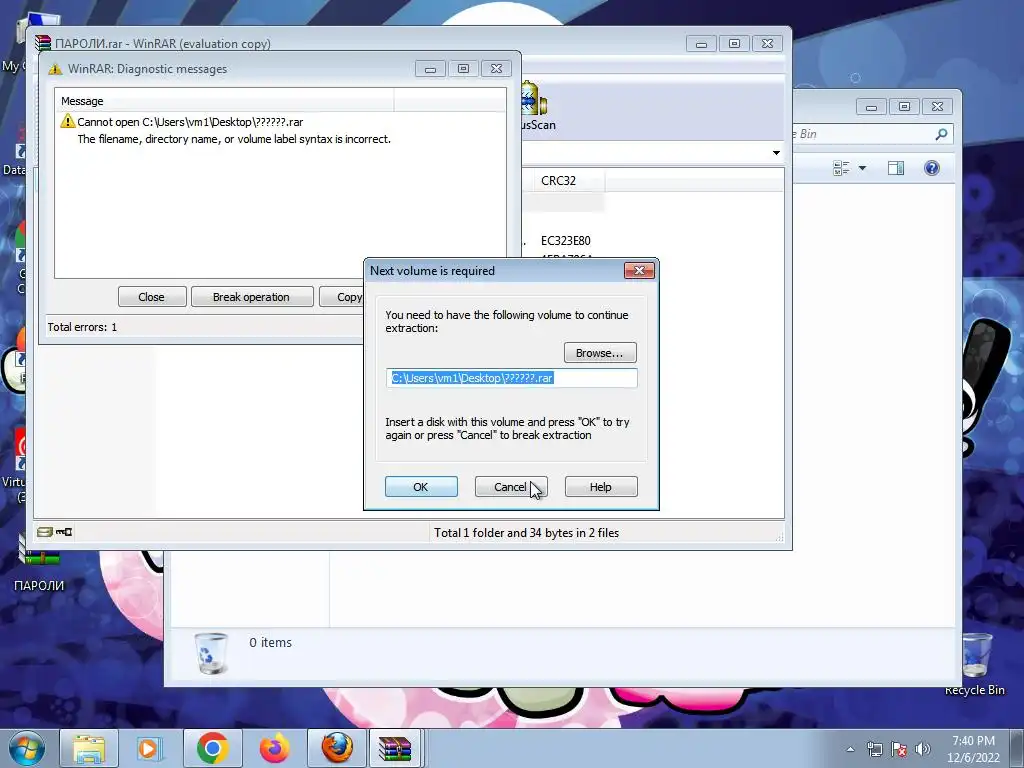Image resolution: width=1024 pixels, height=768 pixels.
Task: Open Help in Next volume dialog
Action: [x=600, y=487]
